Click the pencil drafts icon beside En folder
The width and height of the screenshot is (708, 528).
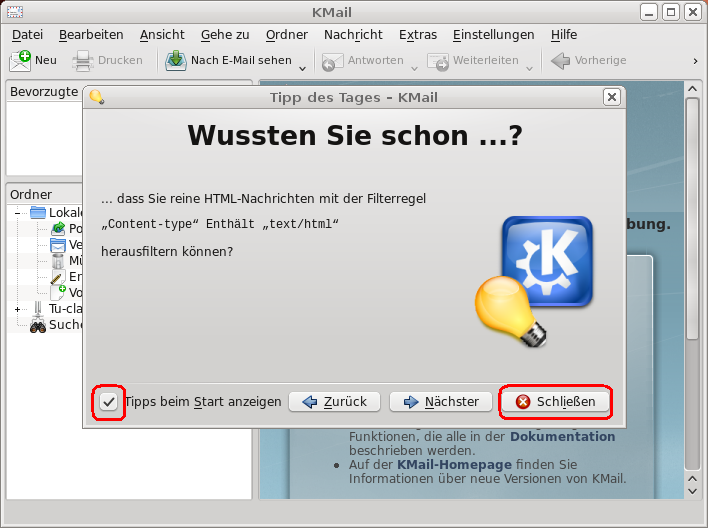tap(58, 276)
